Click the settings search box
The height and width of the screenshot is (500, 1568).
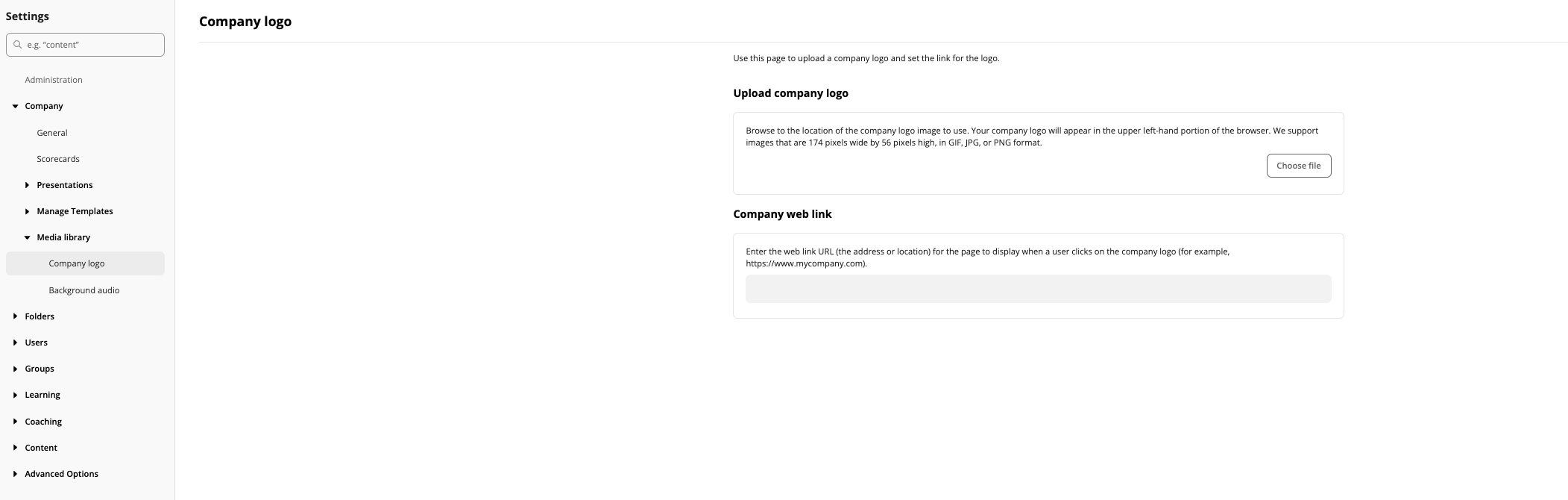(x=85, y=44)
